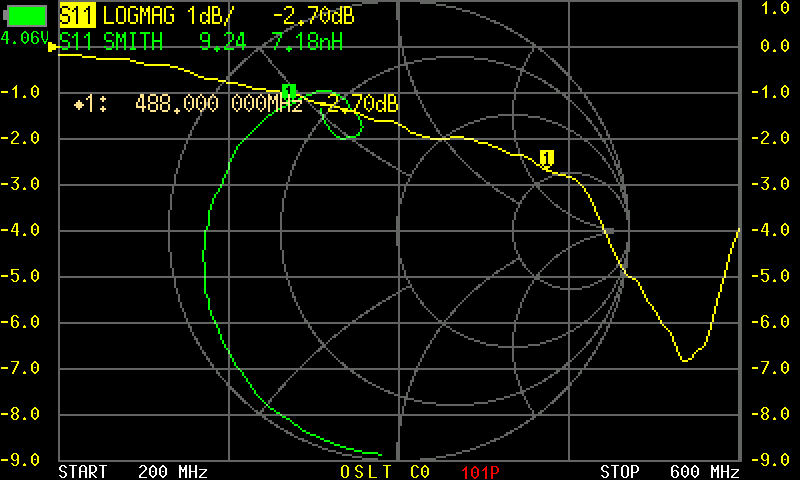The height and width of the screenshot is (480, 800).
Task: Click the highlighted yellow S11 channel badge
Action: coord(78,17)
